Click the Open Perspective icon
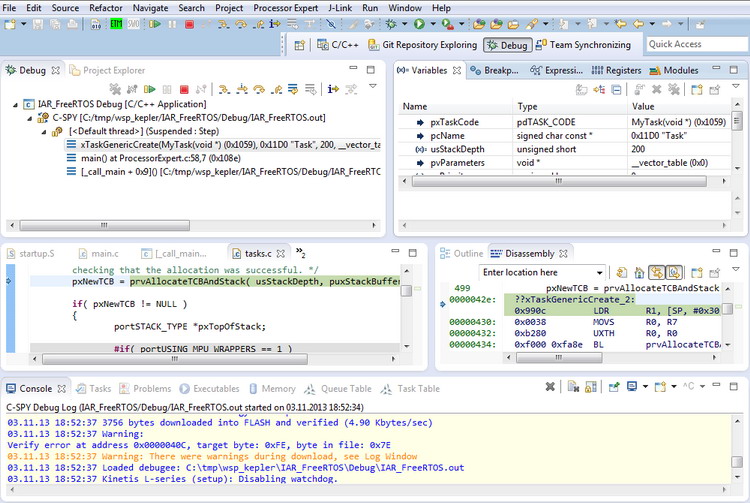 [x=299, y=45]
